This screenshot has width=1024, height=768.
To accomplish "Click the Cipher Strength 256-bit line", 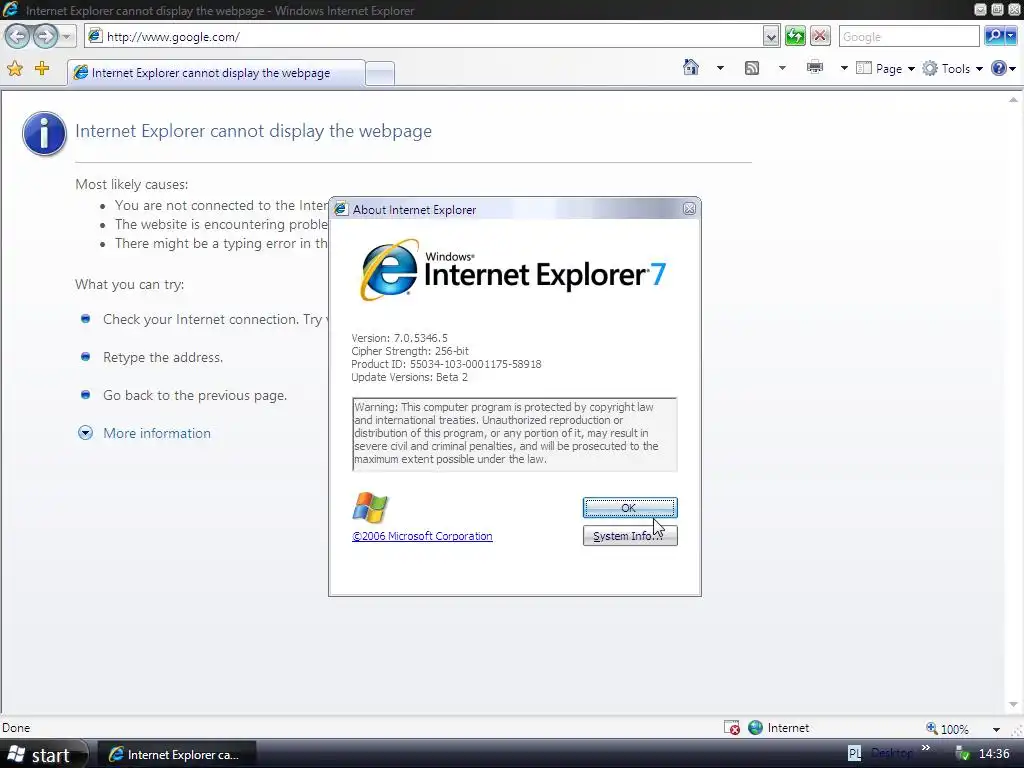I will 409,351.
